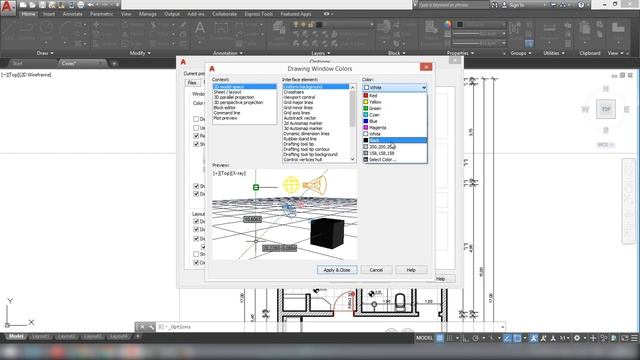Expand the Draw panel flyout
Screen dimensions: 640x360
45,53
